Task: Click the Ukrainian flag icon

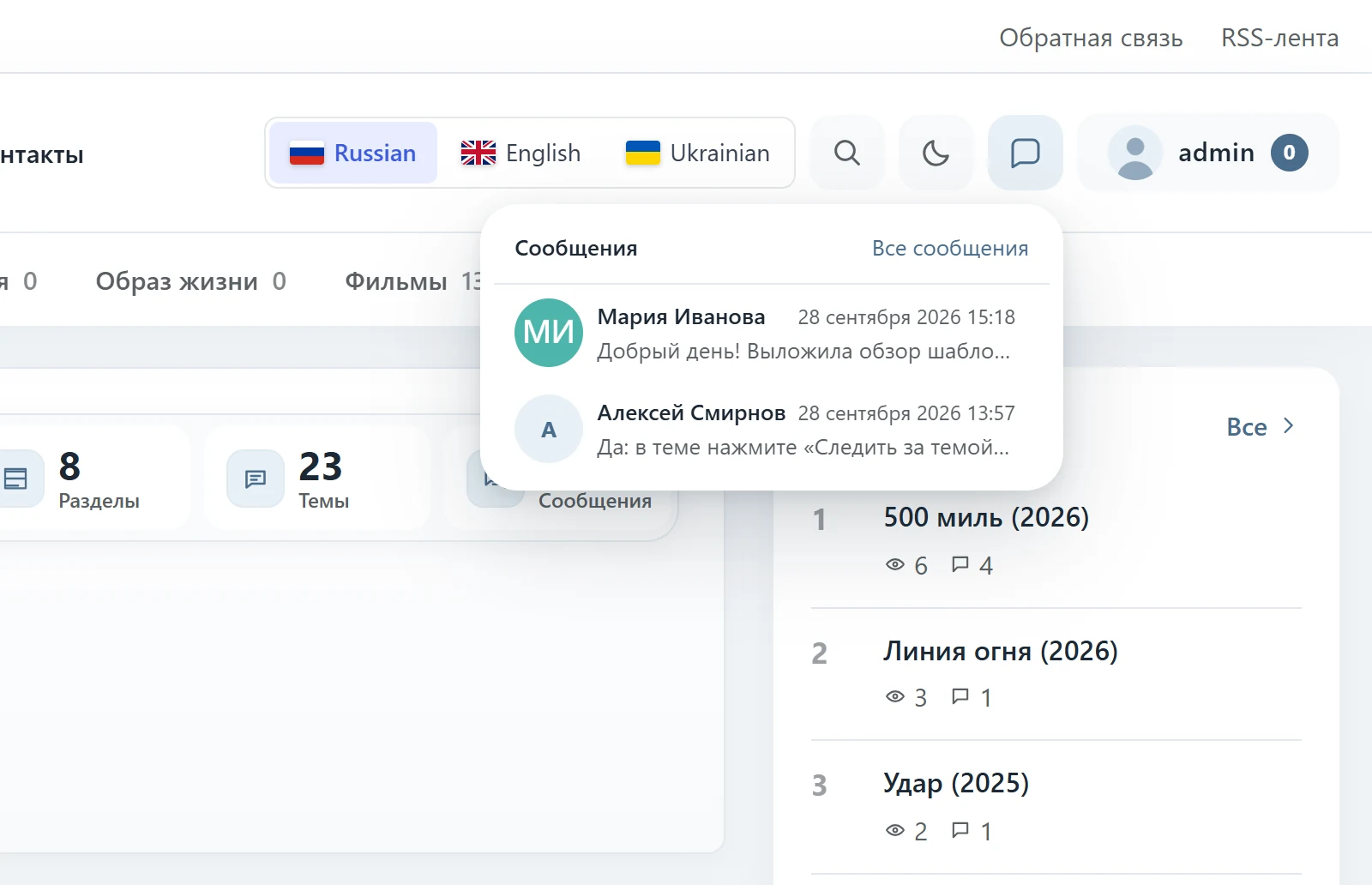Action: 643,153
